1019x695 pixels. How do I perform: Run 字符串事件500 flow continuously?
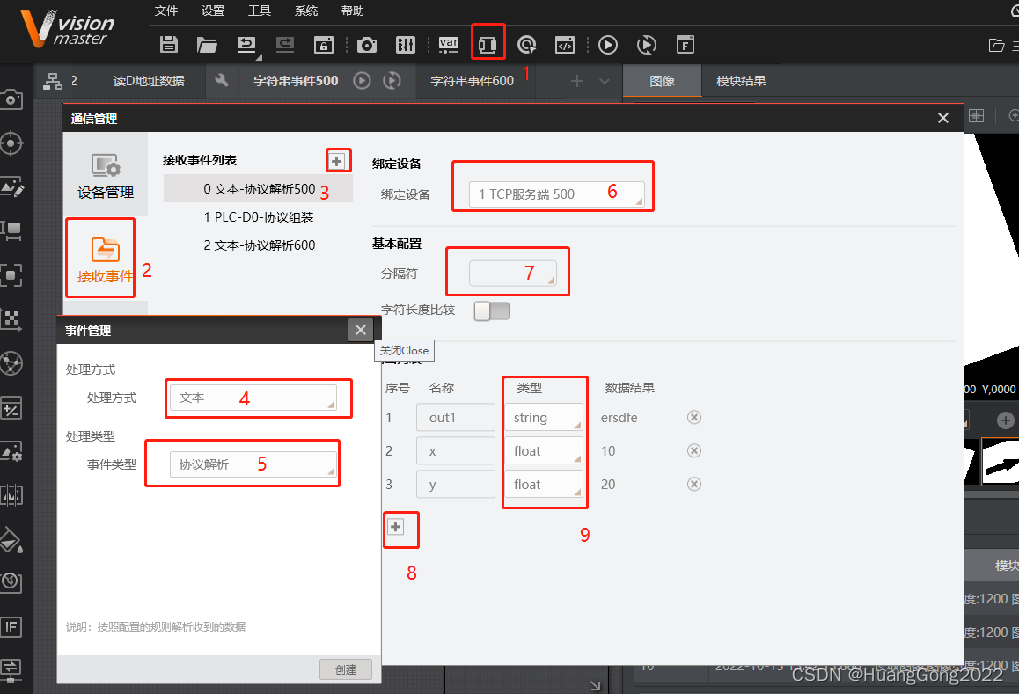point(392,81)
